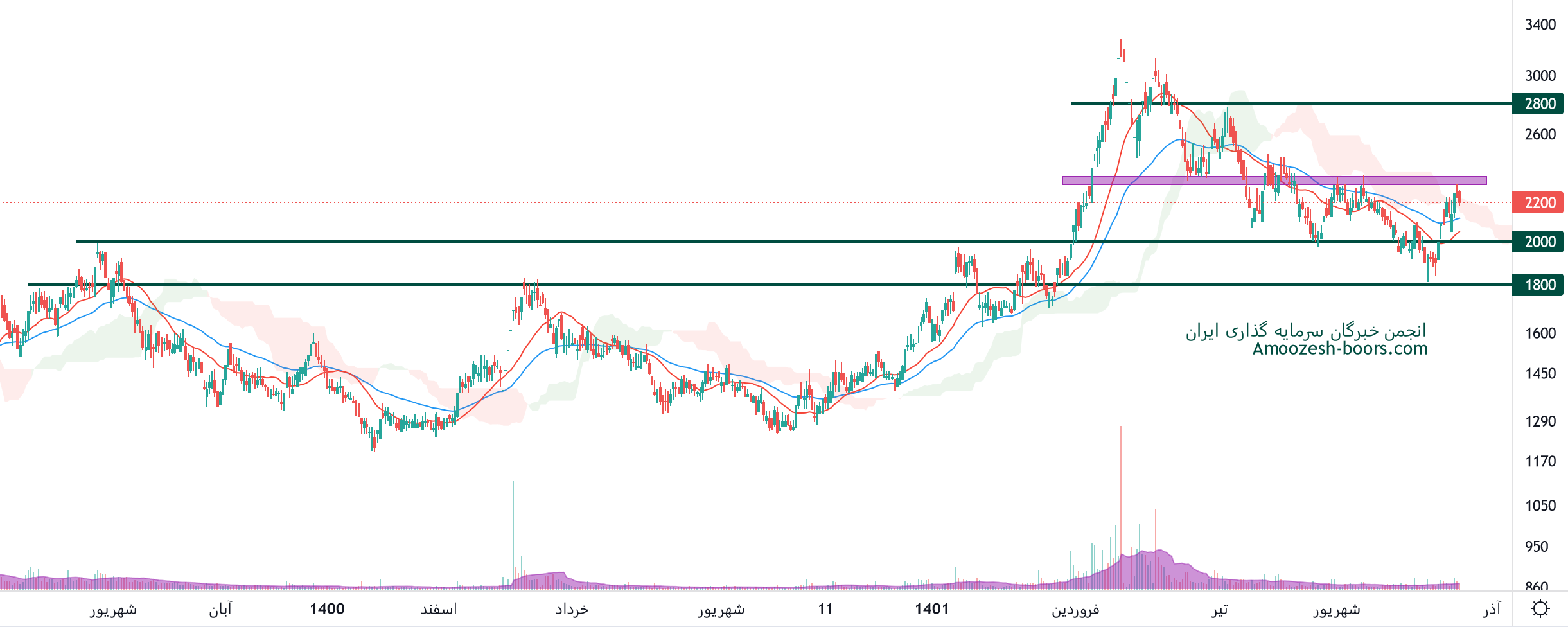Click the Persian watermark title text
The height and width of the screenshot is (627, 1568).
[1305, 331]
